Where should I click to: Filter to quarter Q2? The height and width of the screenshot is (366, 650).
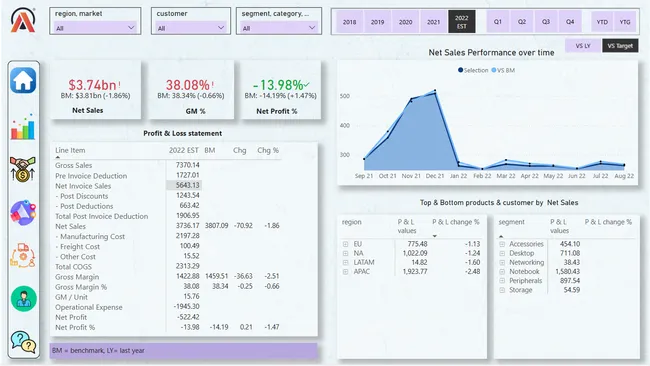point(522,22)
